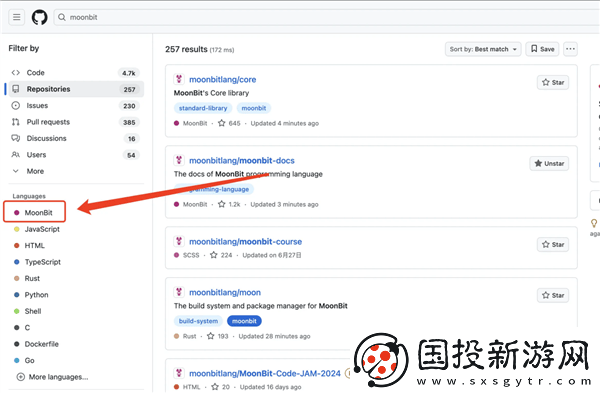Image resolution: width=600 pixels, height=393 pixels.
Task: Click highlighted moonbit tag under moon
Action: click(244, 321)
